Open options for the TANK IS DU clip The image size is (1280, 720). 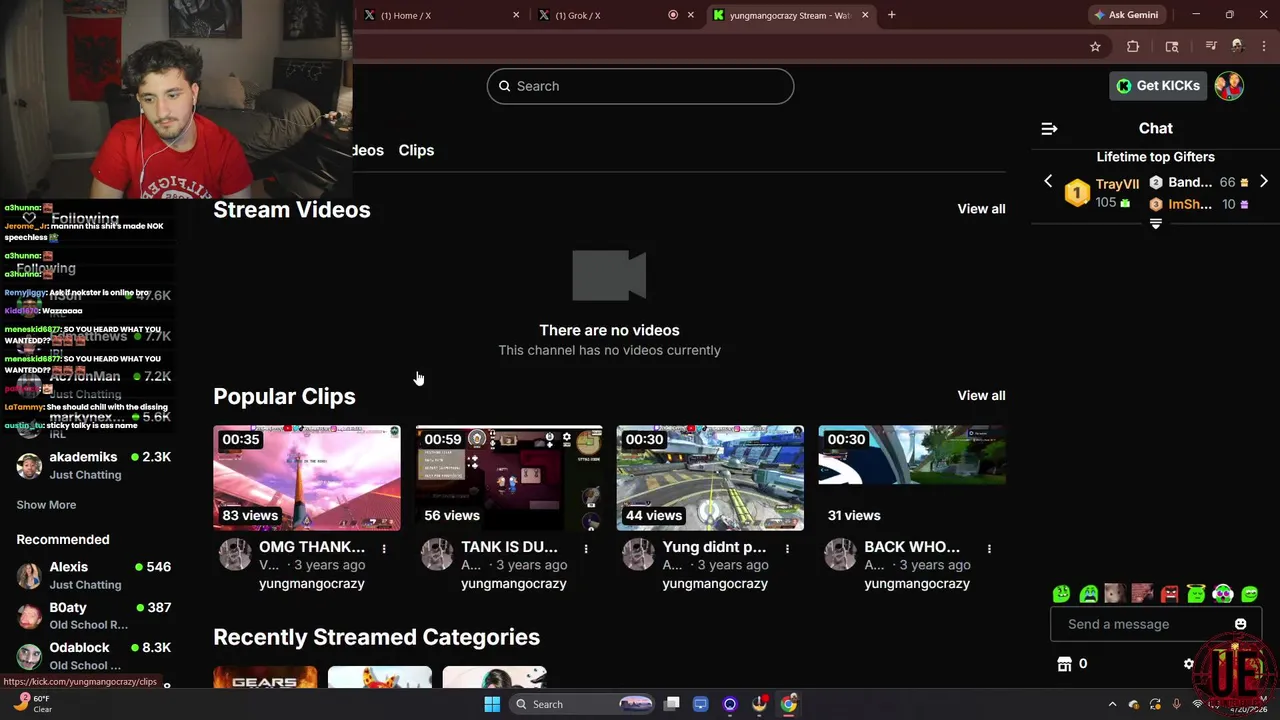586,548
